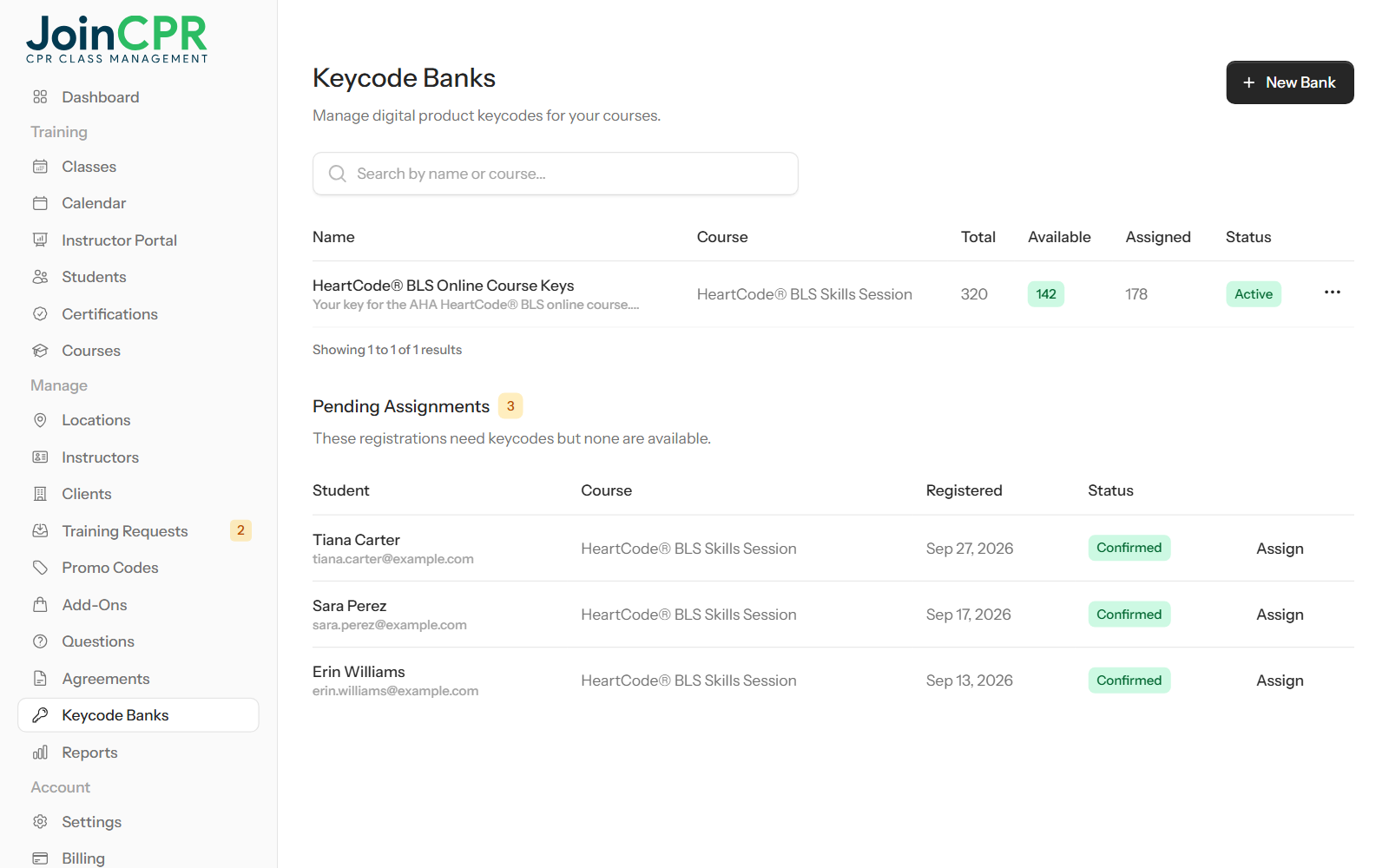1389x868 pixels.
Task: Click the Billing credit card icon
Action: [x=40, y=858]
